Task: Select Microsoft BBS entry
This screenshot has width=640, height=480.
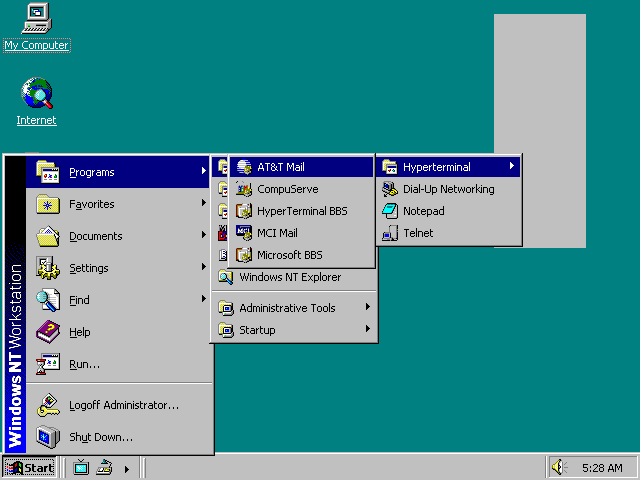Action: tap(301, 255)
